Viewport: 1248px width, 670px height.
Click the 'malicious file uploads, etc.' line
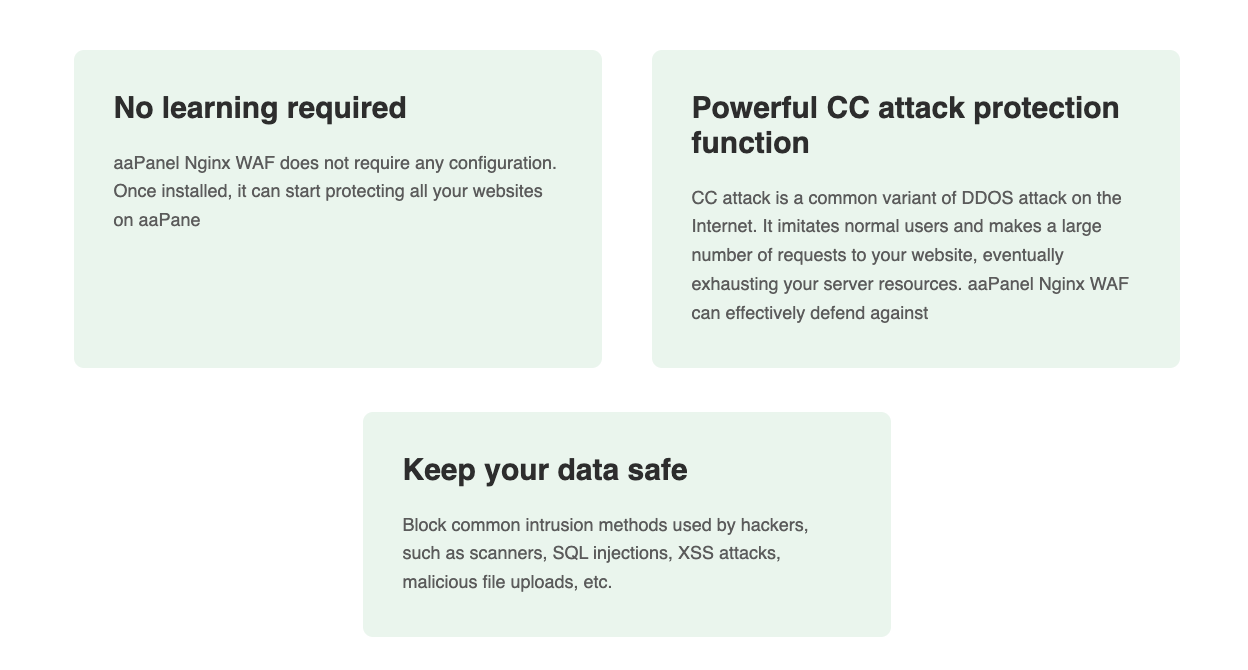(x=507, y=582)
